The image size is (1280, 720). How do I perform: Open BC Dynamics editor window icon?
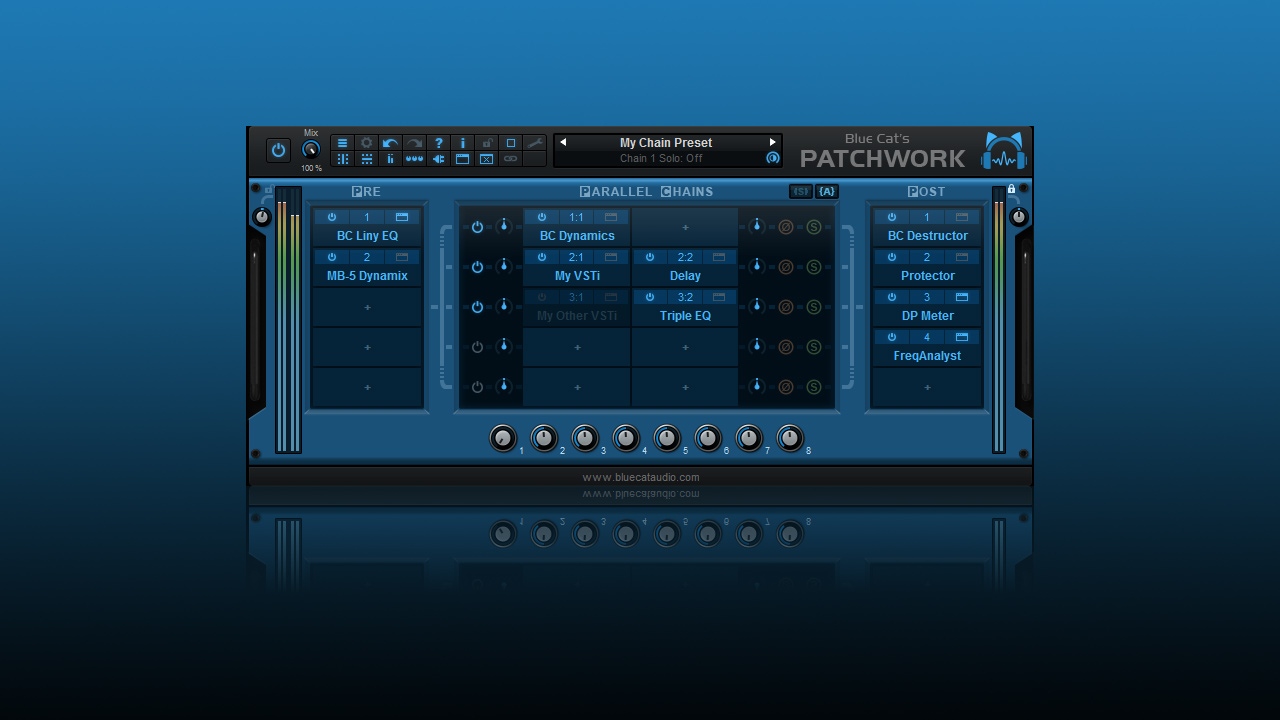(x=611, y=217)
